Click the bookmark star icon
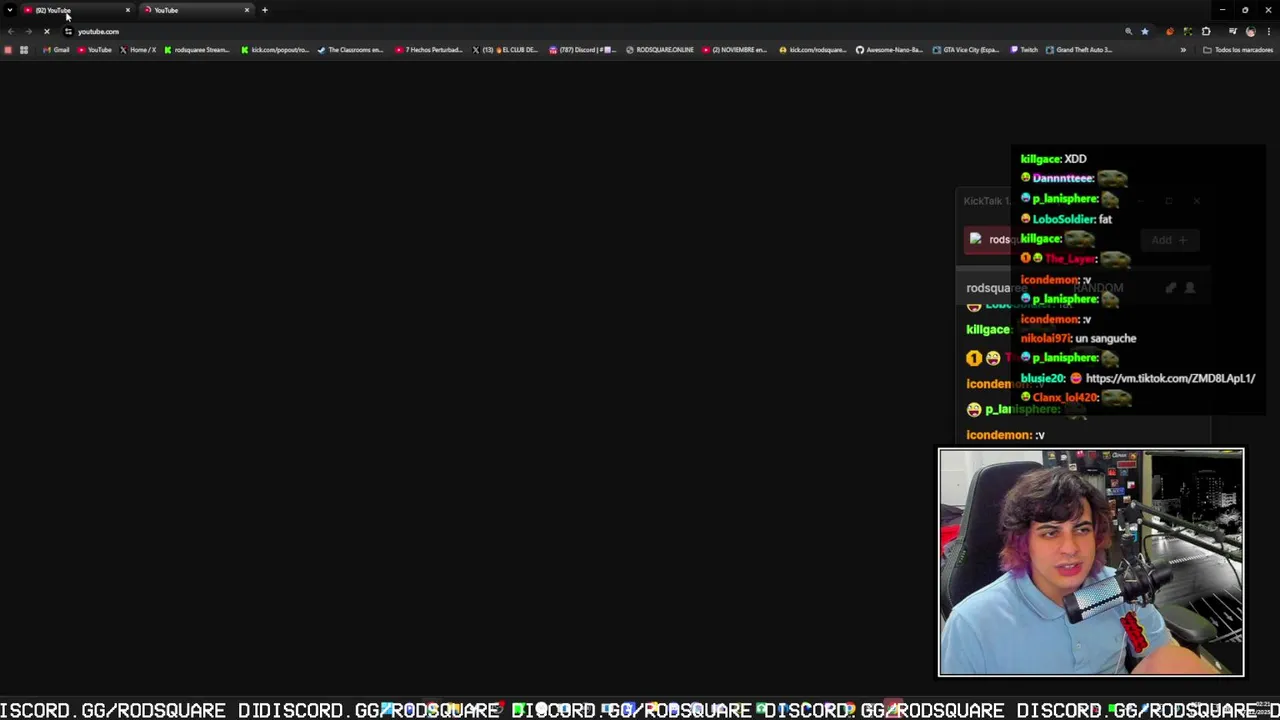Viewport: 1280px width, 720px height. click(x=1145, y=31)
